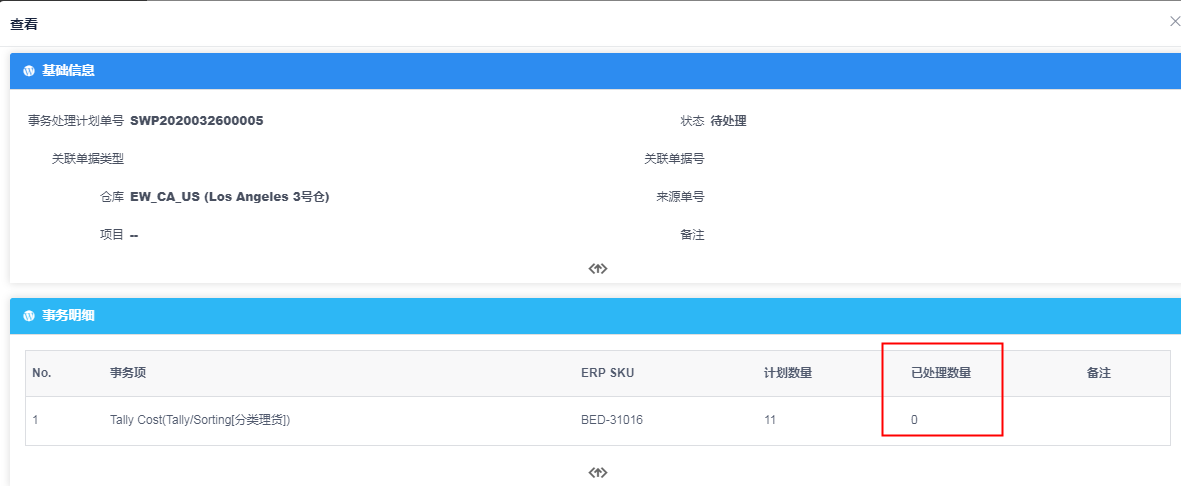The height and width of the screenshot is (486, 1181).
Task: Click the No. column header
Action: (42, 373)
